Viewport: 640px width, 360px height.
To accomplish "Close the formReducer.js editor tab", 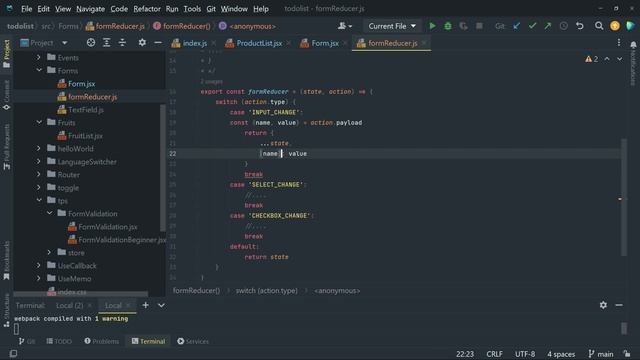I will tap(424, 43).
